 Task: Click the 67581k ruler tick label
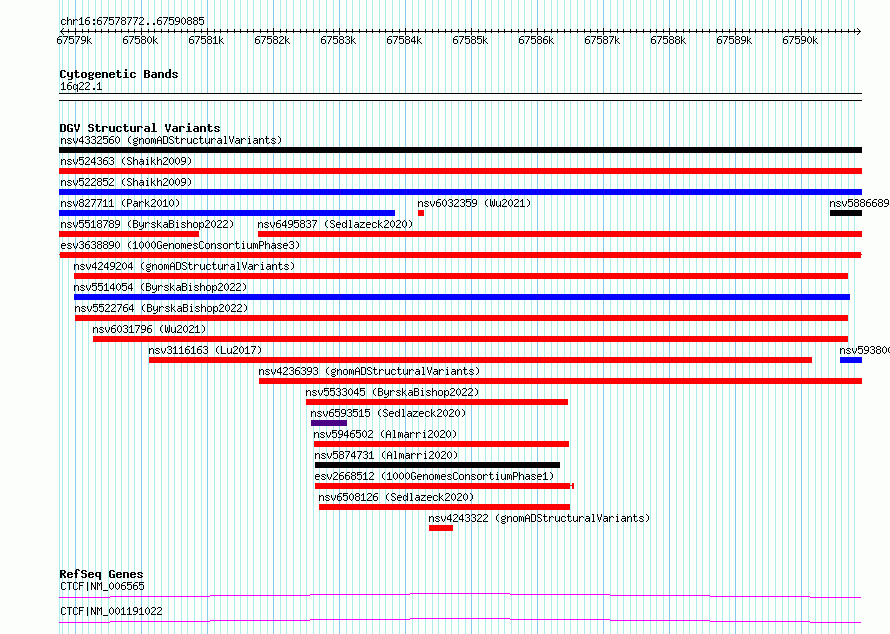coord(206,41)
